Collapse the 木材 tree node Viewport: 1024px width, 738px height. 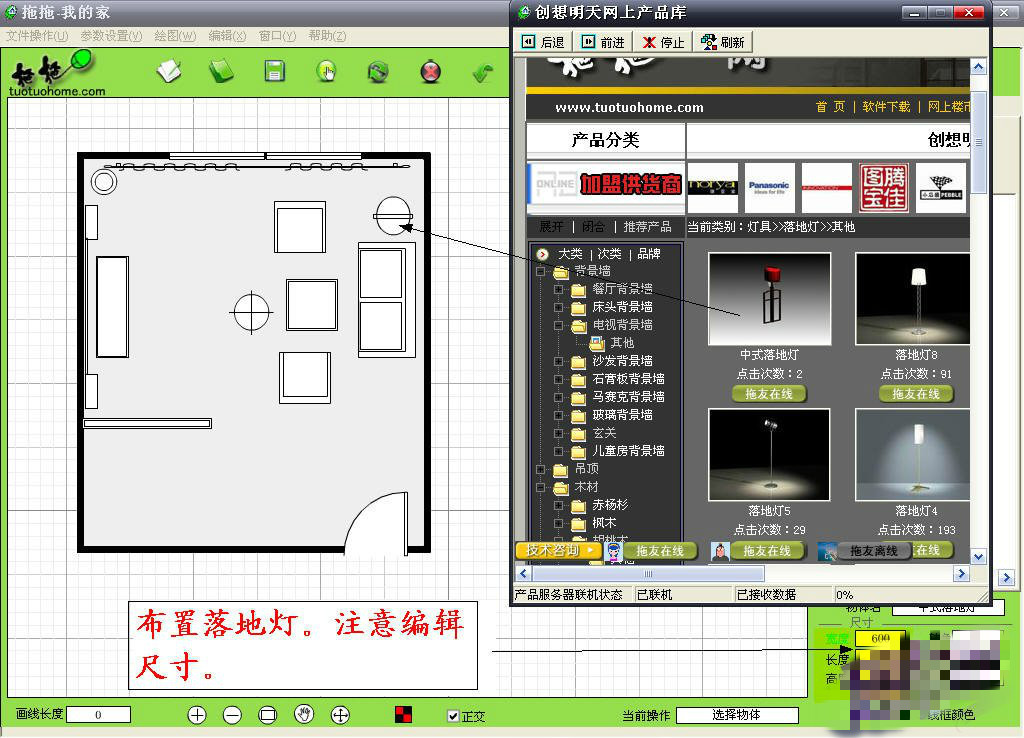pyautogui.click(x=541, y=487)
